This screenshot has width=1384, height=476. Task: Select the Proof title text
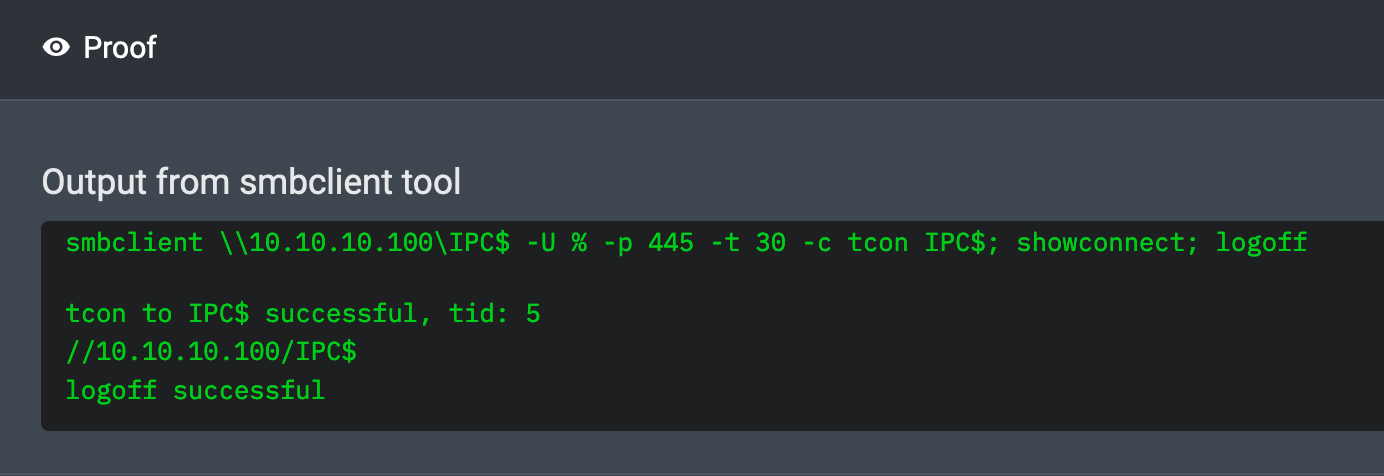tap(120, 47)
